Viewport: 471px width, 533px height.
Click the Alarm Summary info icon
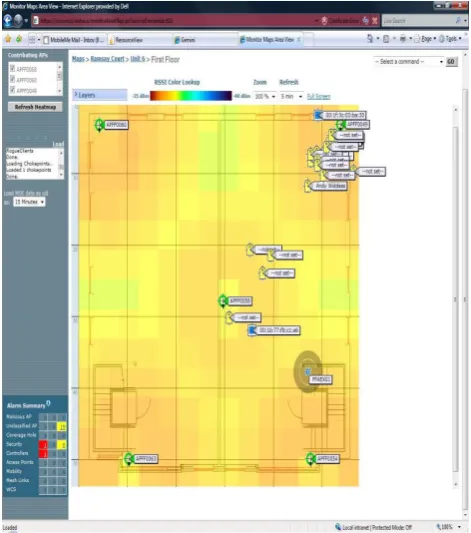[x=48, y=403]
